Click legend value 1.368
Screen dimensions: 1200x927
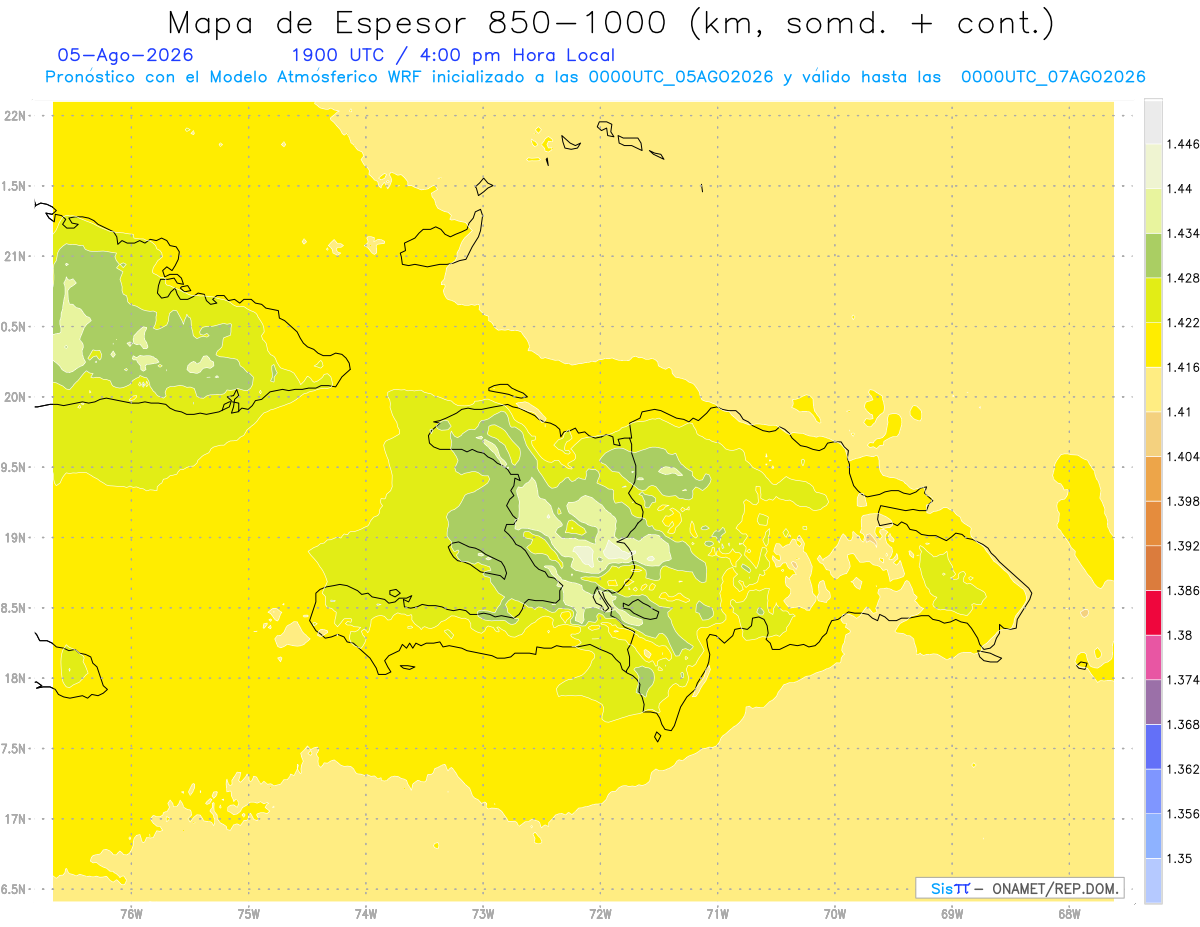click(1184, 724)
